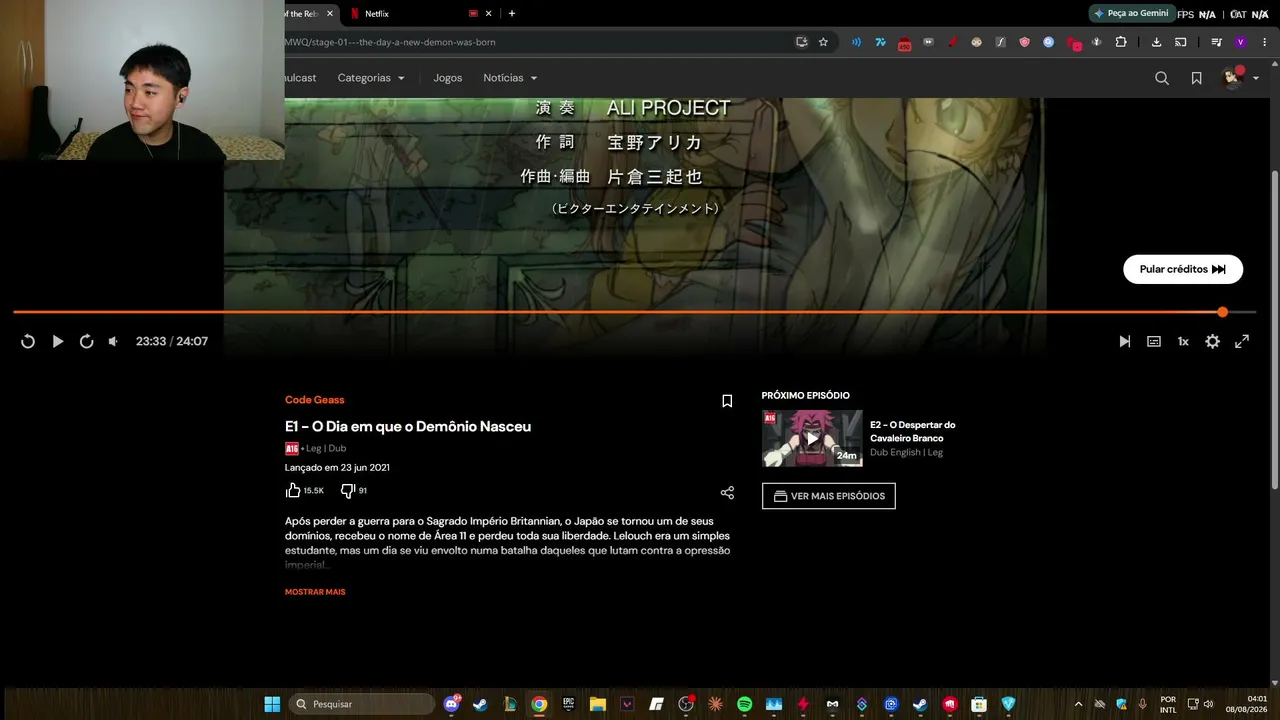Expand the description with MOSTRAR MAIS

315,592
